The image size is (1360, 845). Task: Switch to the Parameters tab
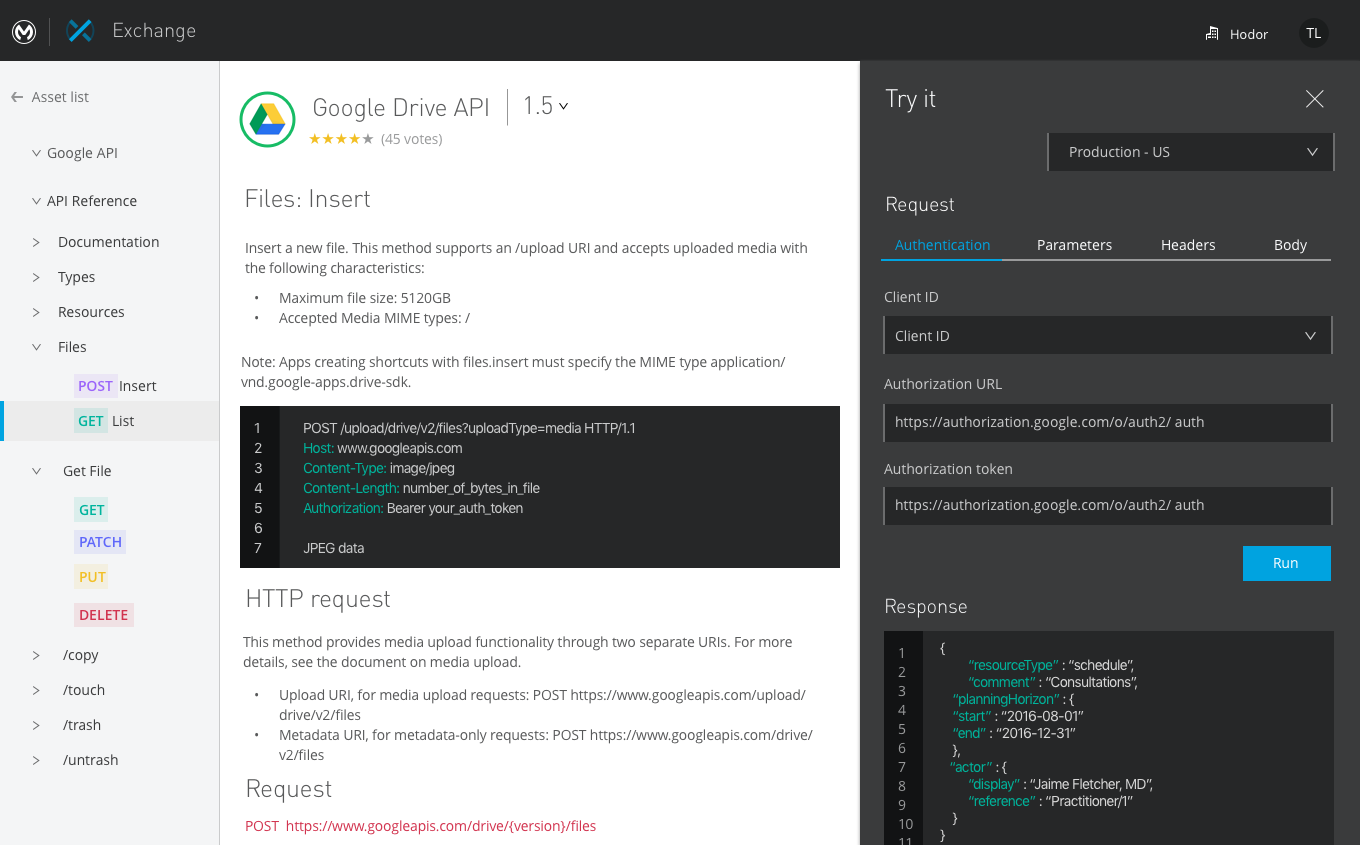pyautogui.click(x=1074, y=245)
